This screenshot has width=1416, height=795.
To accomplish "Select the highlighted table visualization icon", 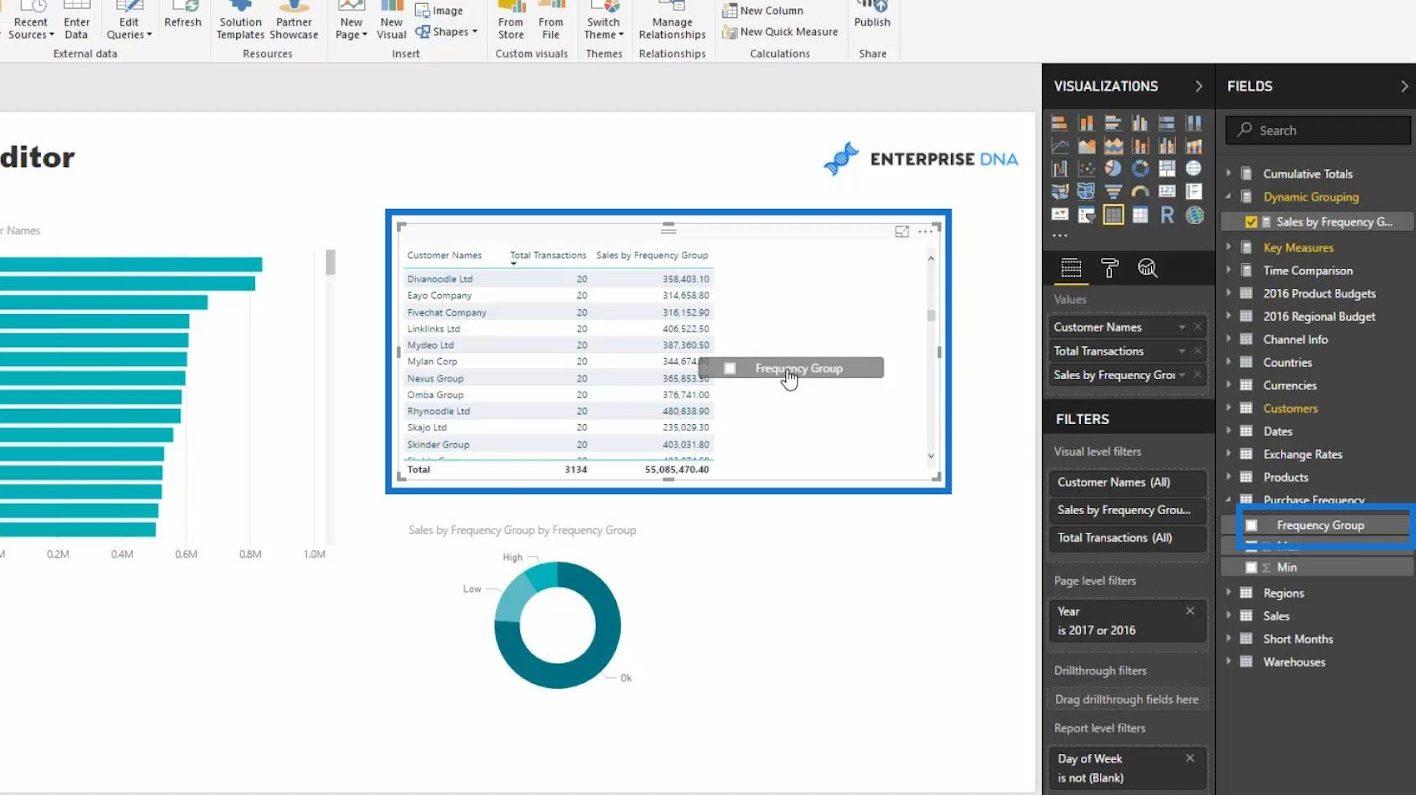I will tap(1113, 214).
